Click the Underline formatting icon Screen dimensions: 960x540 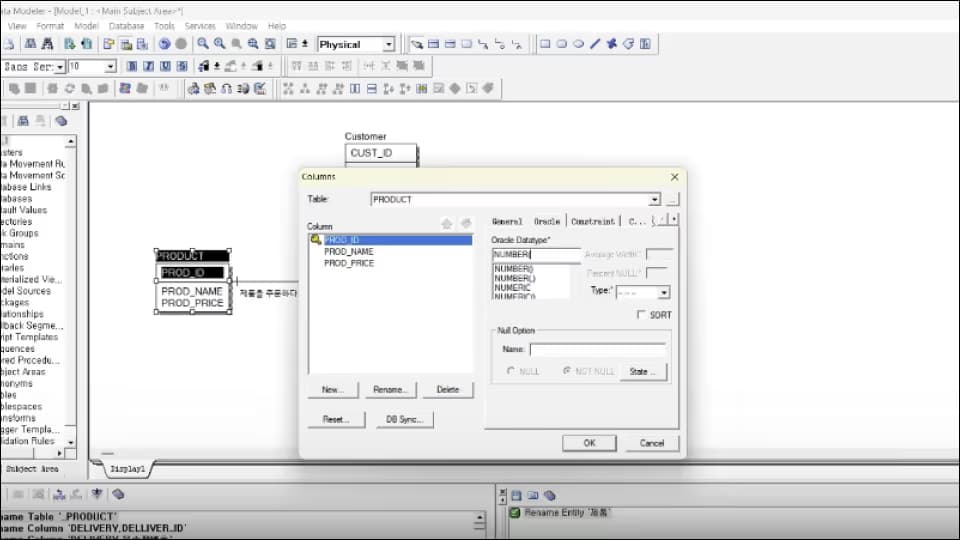[x=165, y=66]
